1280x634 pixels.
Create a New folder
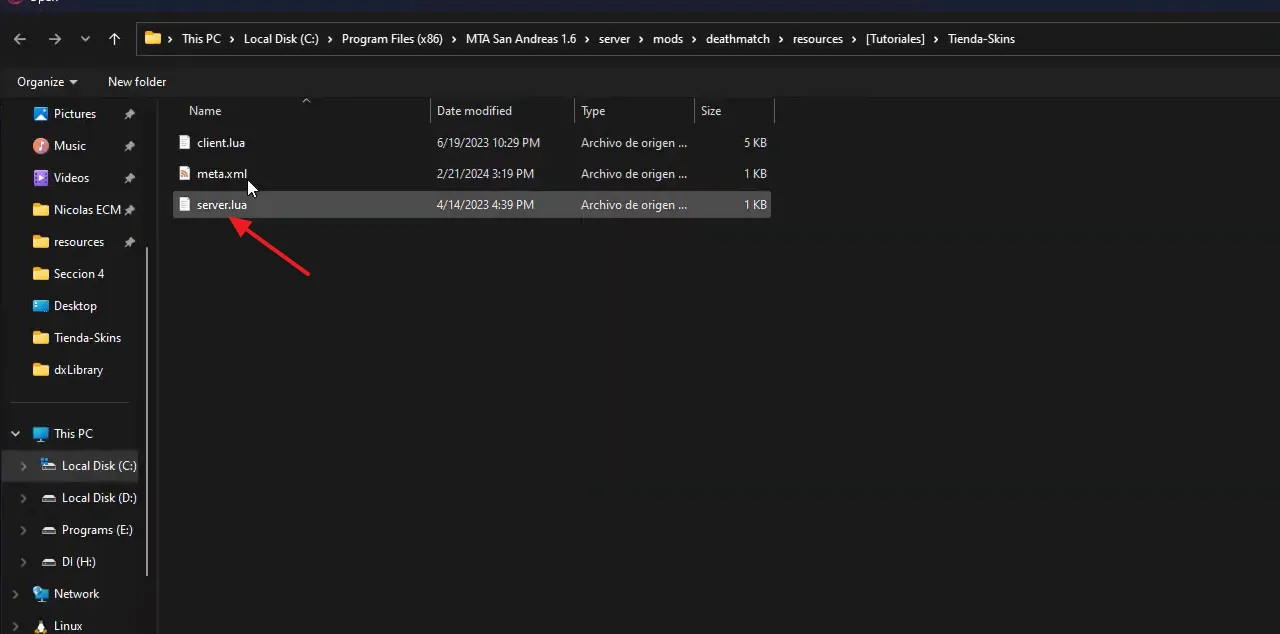pos(137,82)
